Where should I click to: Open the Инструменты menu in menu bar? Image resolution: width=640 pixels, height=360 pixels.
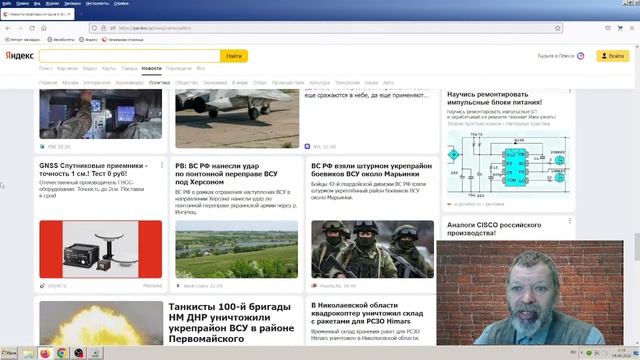[97, 3]
